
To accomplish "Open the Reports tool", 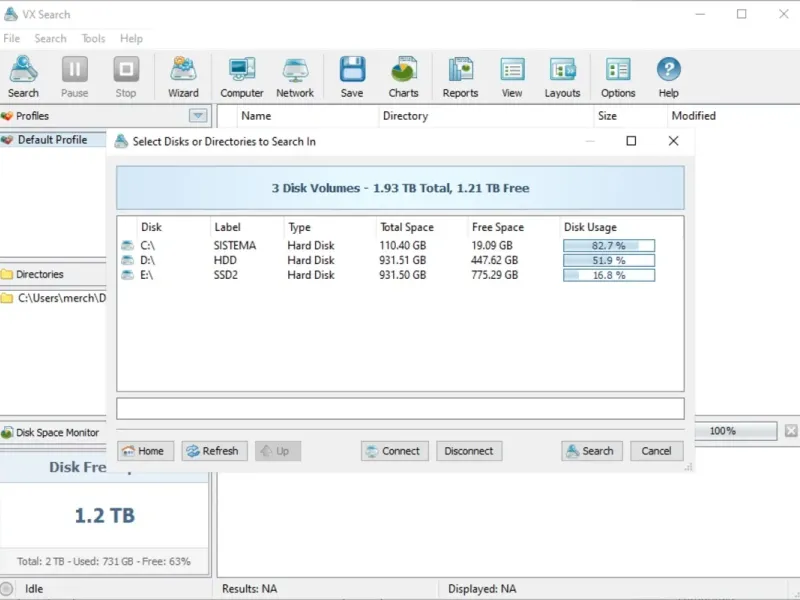I will click(x=460, y=77).
